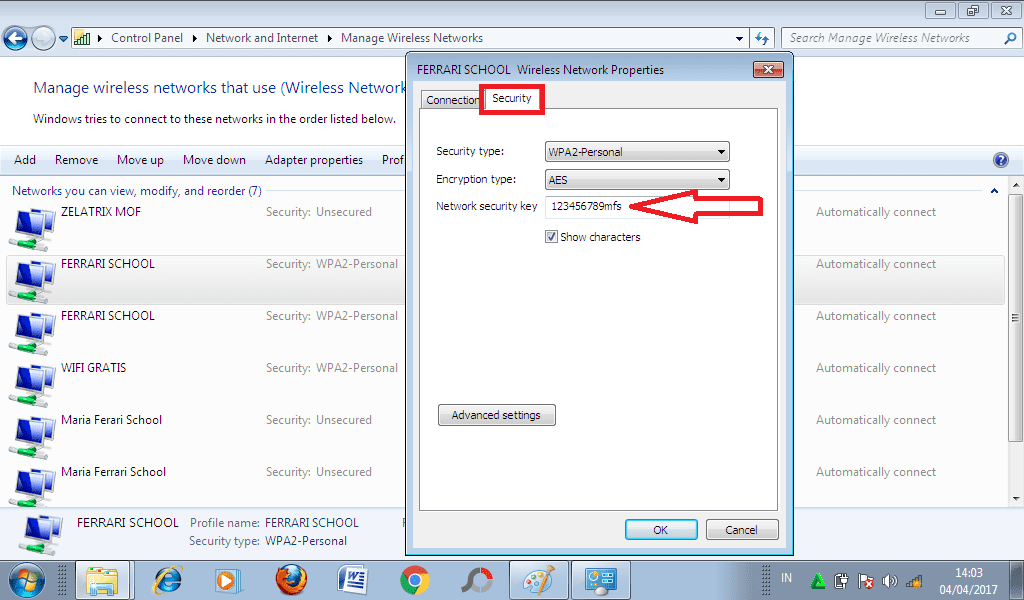Open Control Panel breadcrumb
1024x600 pixels.
point(147,38)
